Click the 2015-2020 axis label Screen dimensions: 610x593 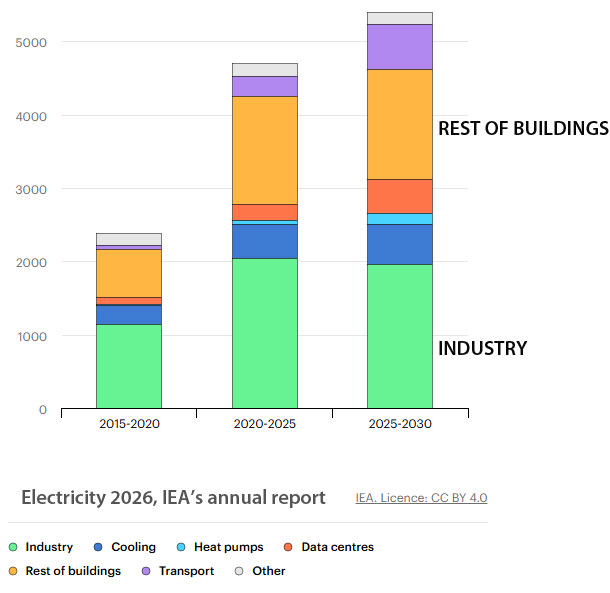click(129, 424)
